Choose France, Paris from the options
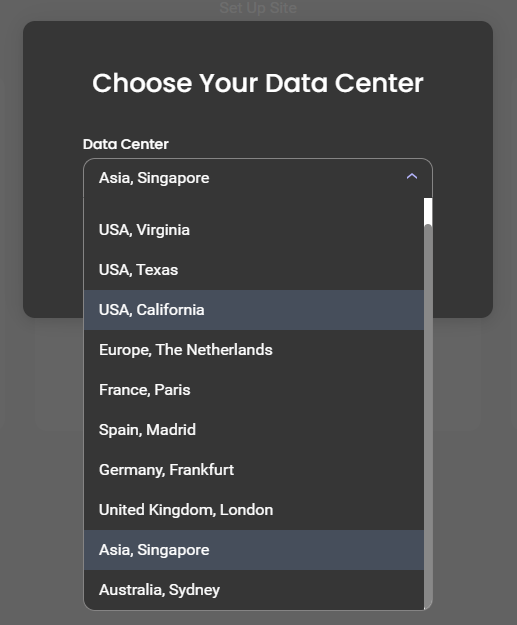 [254, 390]
